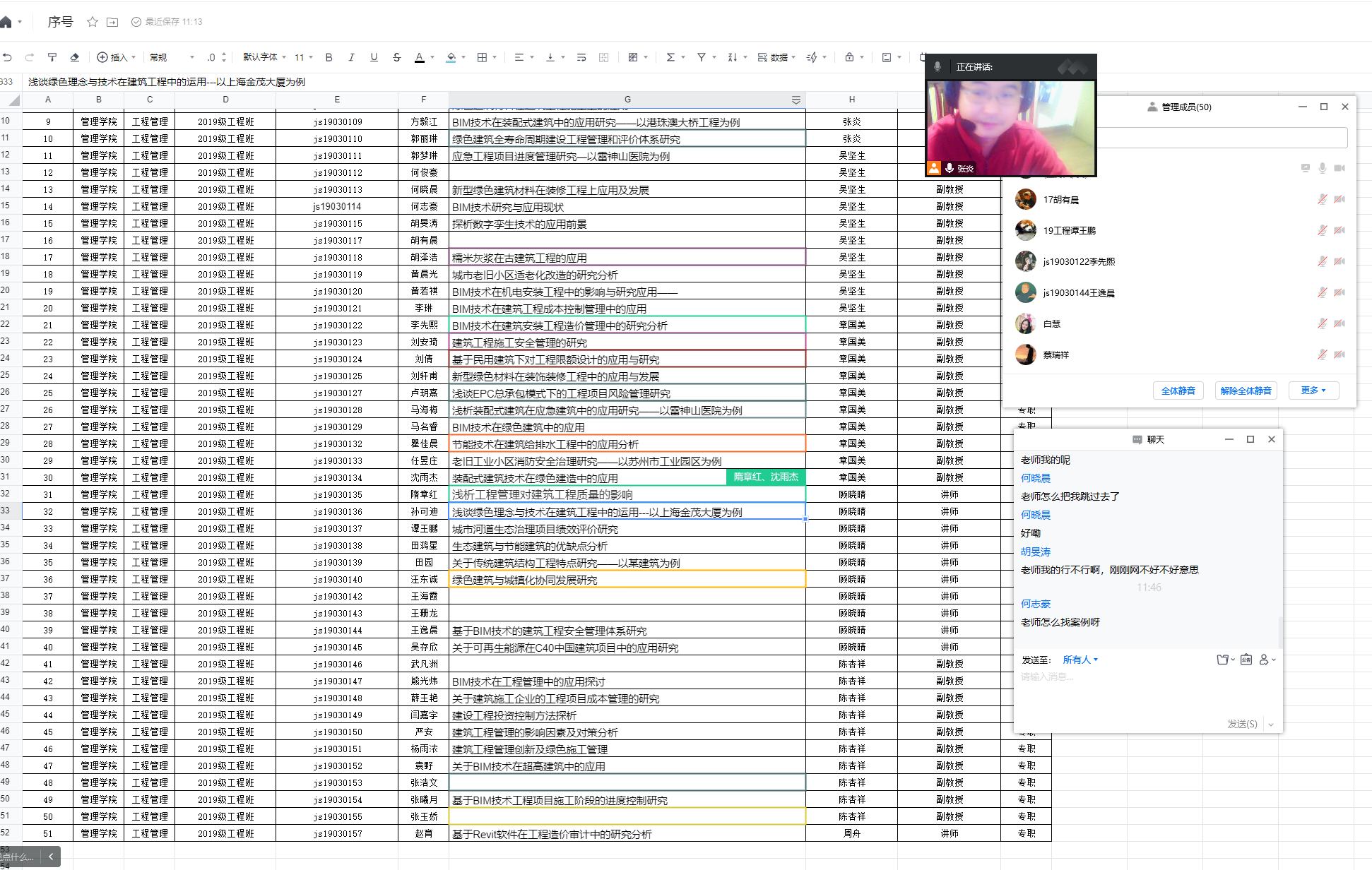Screen dimensions: 1372x870
Task: Toggle bold formatting in toolbar
Action: tap(329, 57)
